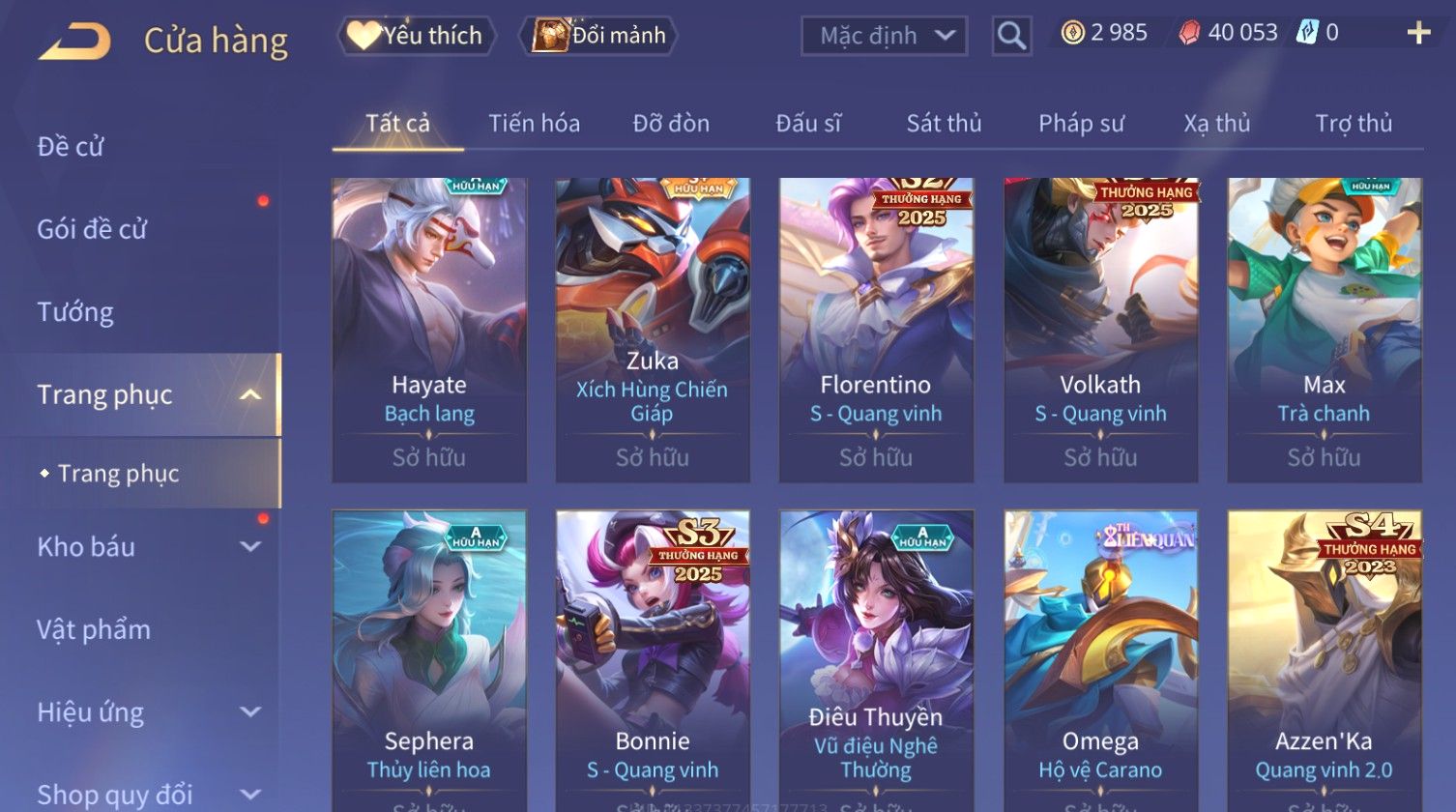The image size is (1456, 812).
Task: Select Florentino S - Quang vinh skin
Action: click(x=876, y=330)
